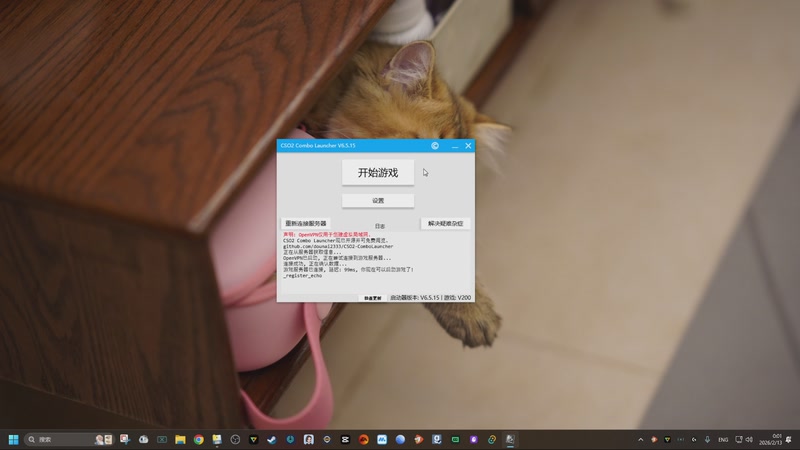Click the _register_echo log line
Image resolution: width=800 pixels, height=450 pixels.
point(303,276)
